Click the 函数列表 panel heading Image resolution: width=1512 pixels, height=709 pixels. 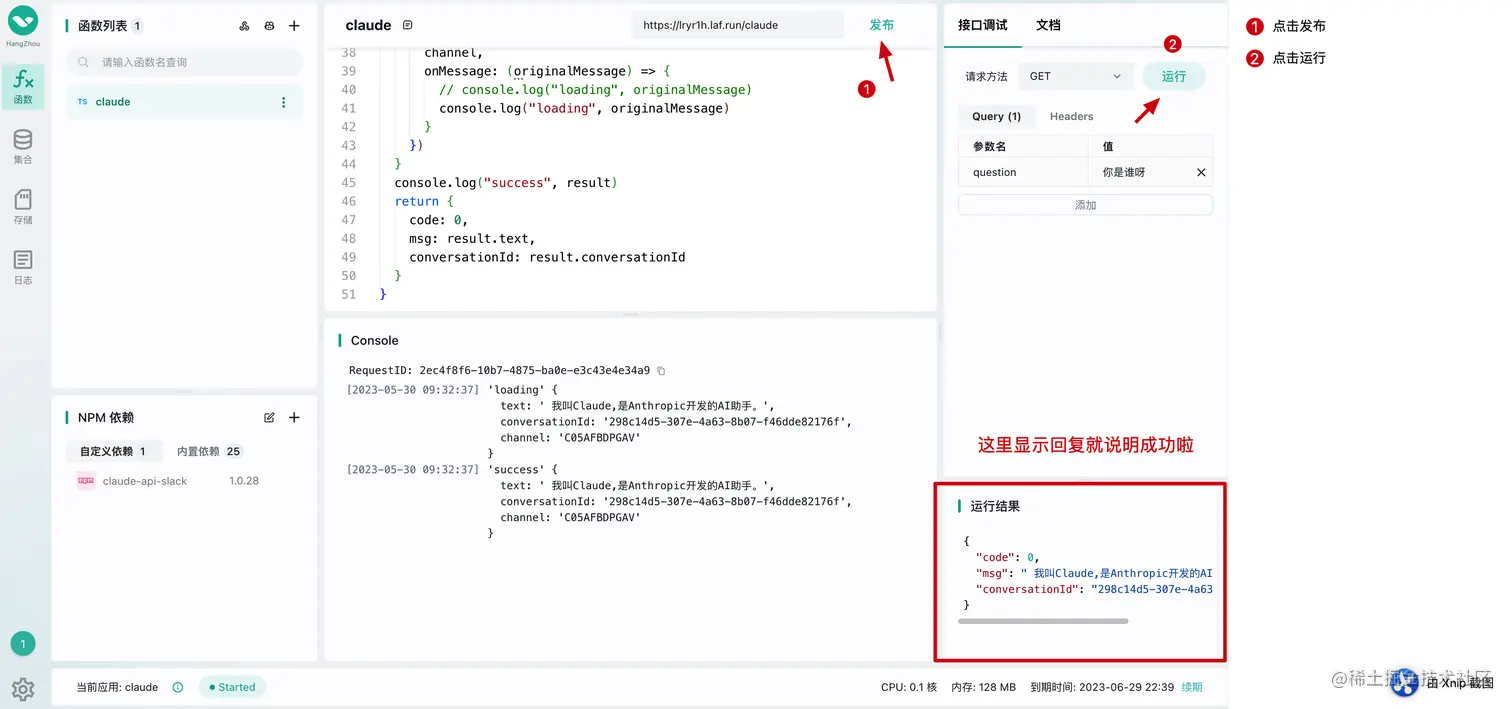point(101,26)
